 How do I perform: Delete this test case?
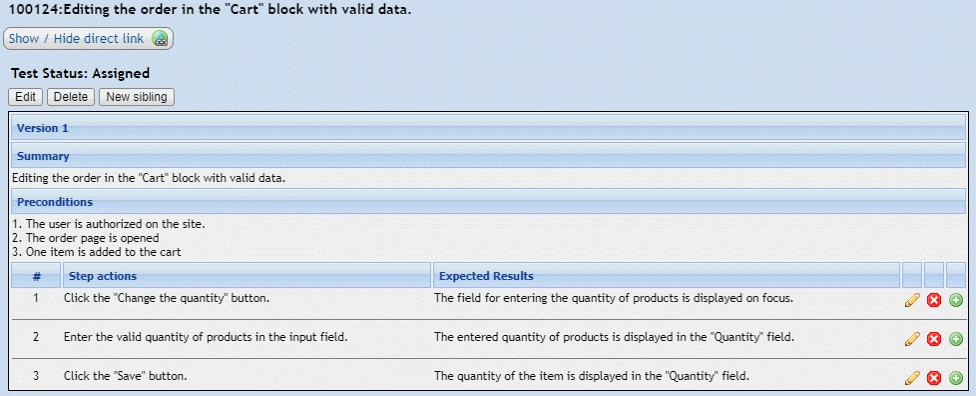coord(71,97)
